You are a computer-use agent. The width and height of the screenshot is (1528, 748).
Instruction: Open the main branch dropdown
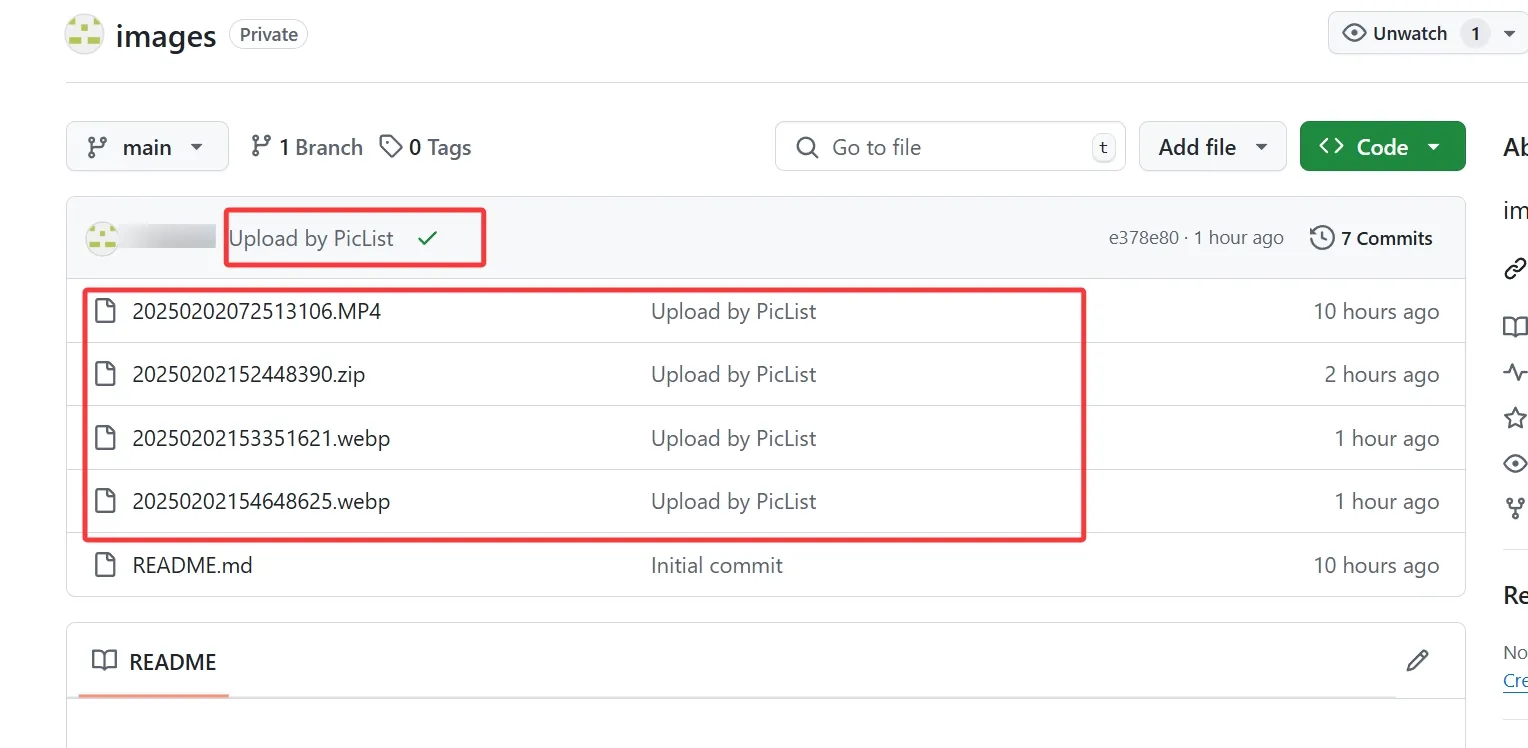147,147
